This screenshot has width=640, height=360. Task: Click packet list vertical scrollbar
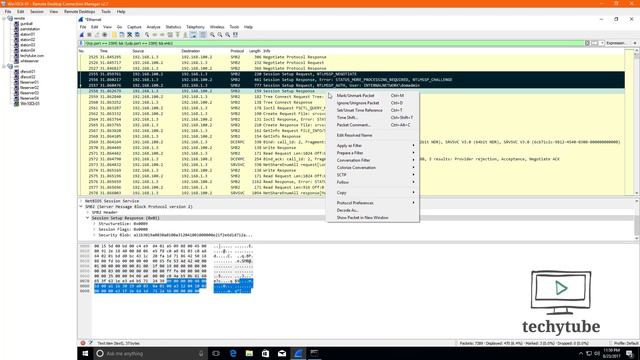click(x=636, y=122)
